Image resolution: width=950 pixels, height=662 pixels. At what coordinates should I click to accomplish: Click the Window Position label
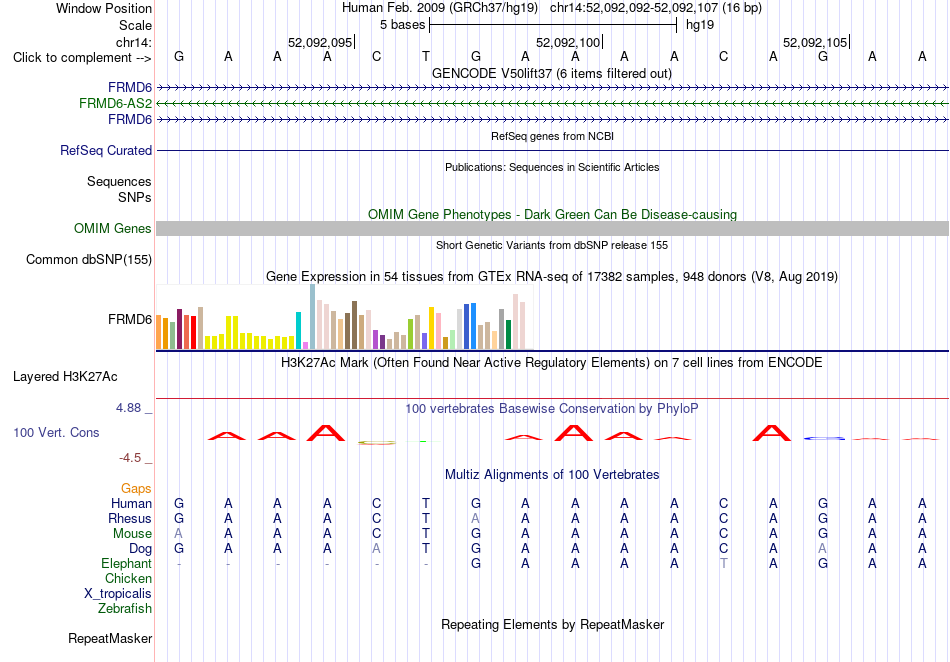(x=104, y=8)
